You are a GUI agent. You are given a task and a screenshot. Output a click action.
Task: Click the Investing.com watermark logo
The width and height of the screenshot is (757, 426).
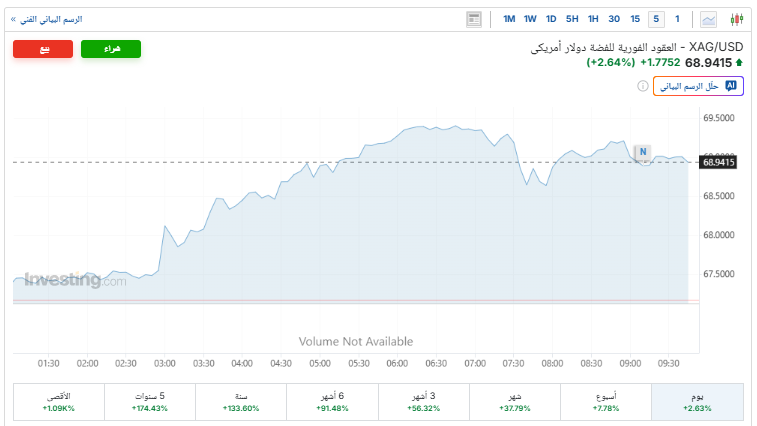76,281
